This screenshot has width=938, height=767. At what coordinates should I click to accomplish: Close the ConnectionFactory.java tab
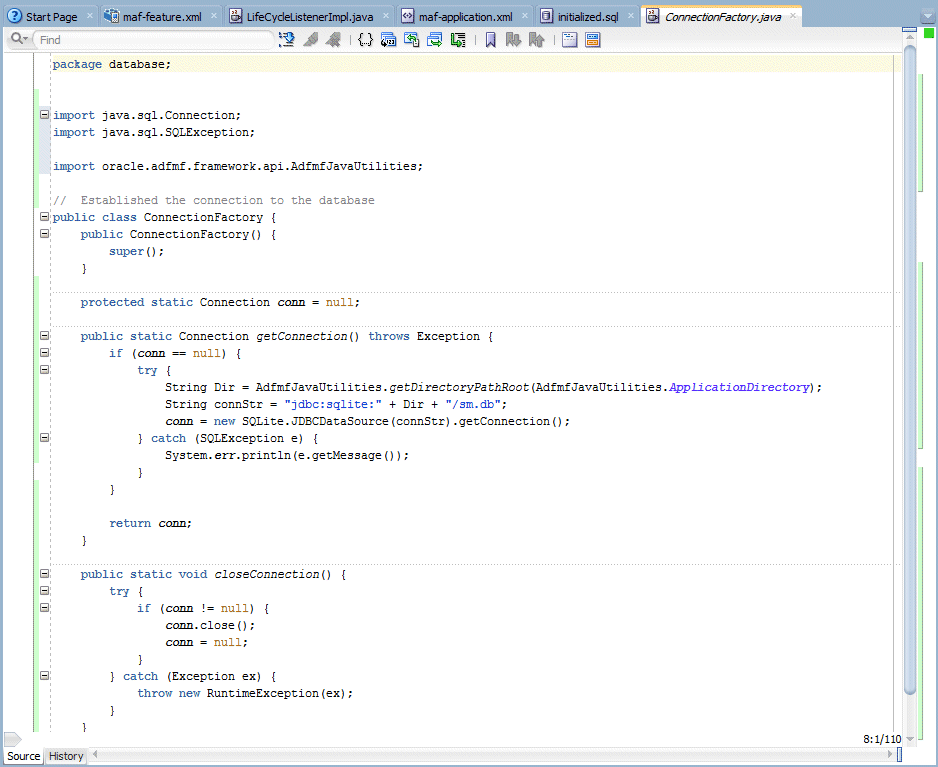pyautogui.click(x=793, y=16)
